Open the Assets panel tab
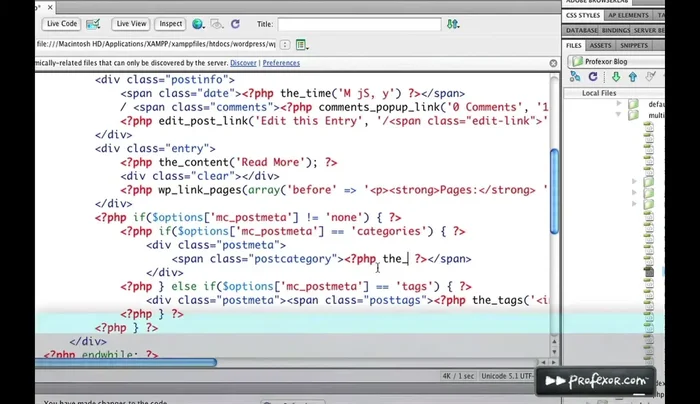Viewport: 700px width, 404px height. 600,45
